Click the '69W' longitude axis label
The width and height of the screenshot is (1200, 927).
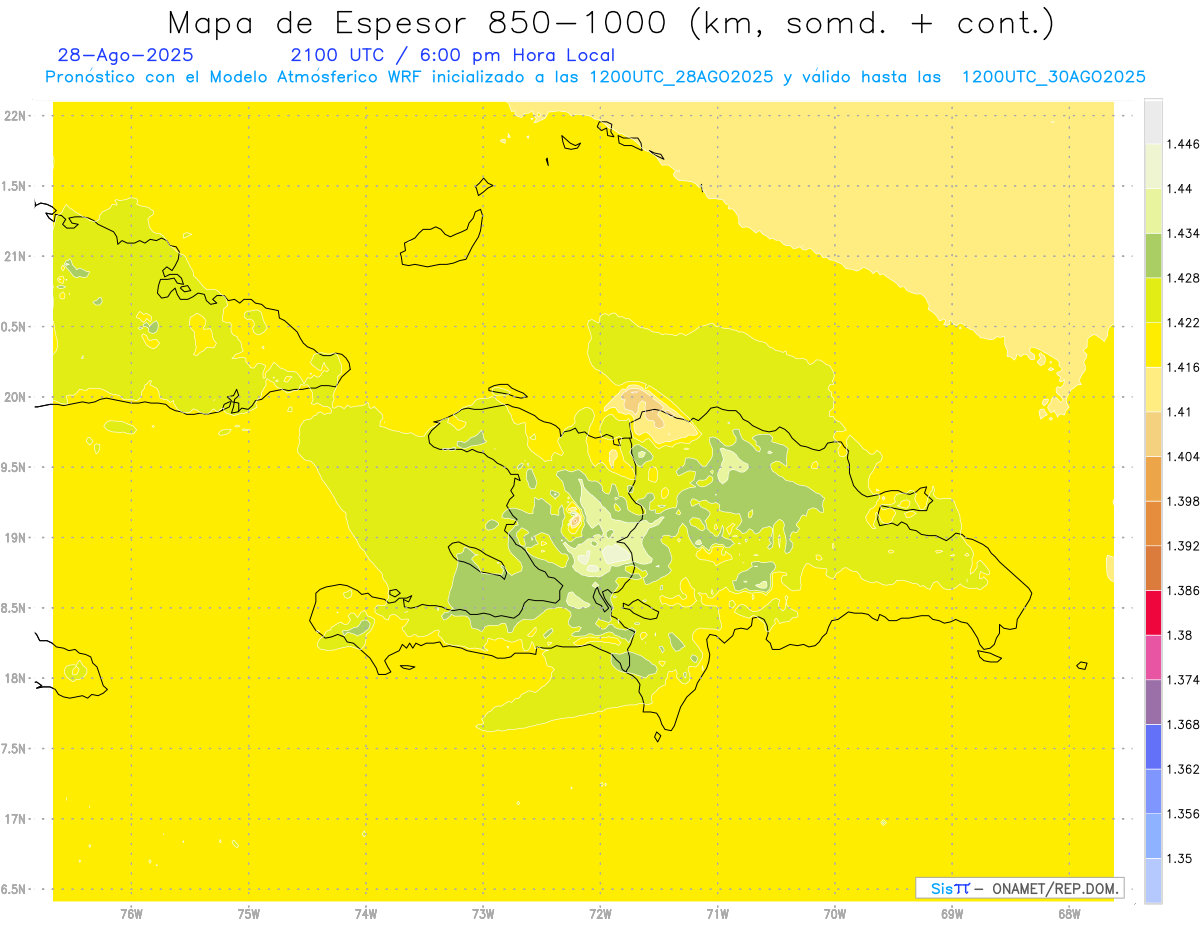point(952,913)
